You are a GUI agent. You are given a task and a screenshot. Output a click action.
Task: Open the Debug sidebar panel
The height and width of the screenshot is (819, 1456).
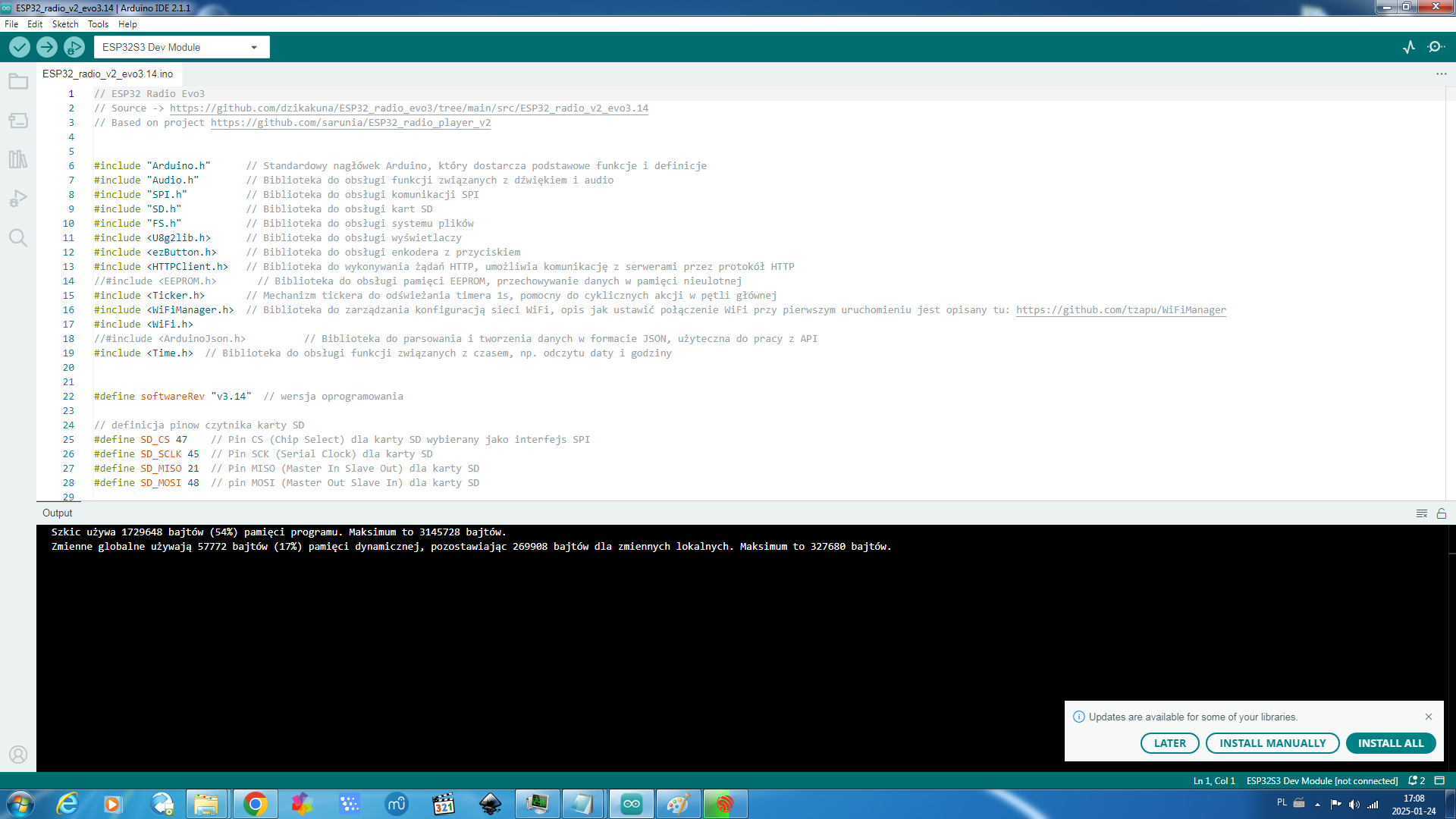click(x=18, y=199)
